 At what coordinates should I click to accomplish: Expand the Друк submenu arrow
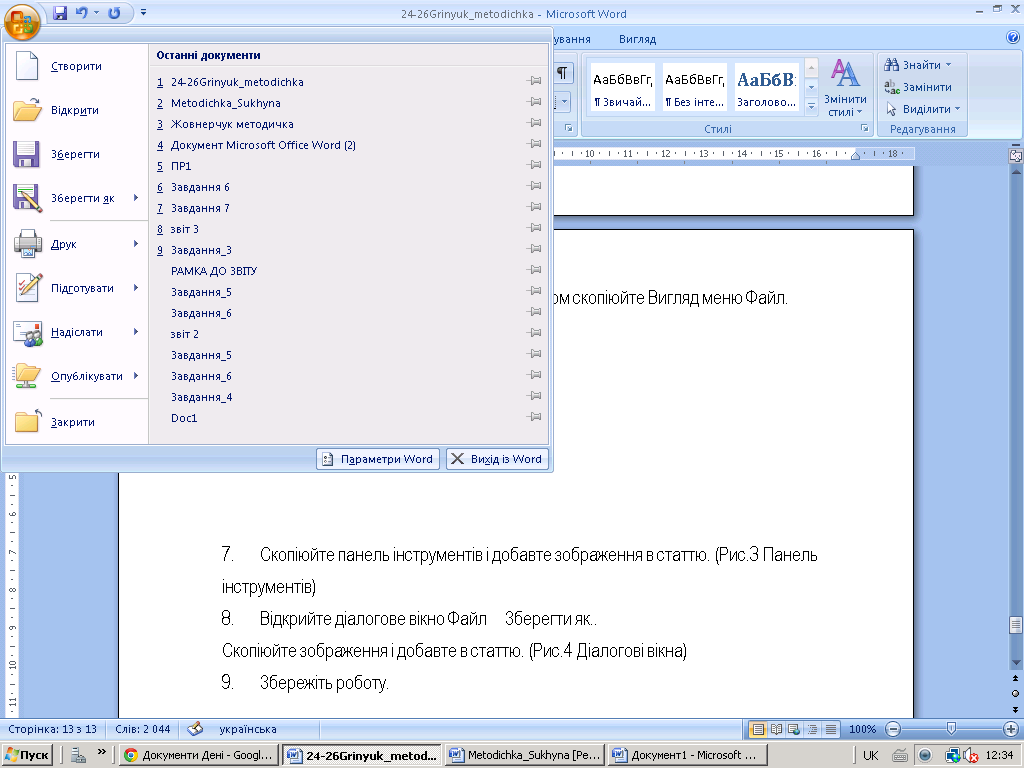(x=136, y=244)
